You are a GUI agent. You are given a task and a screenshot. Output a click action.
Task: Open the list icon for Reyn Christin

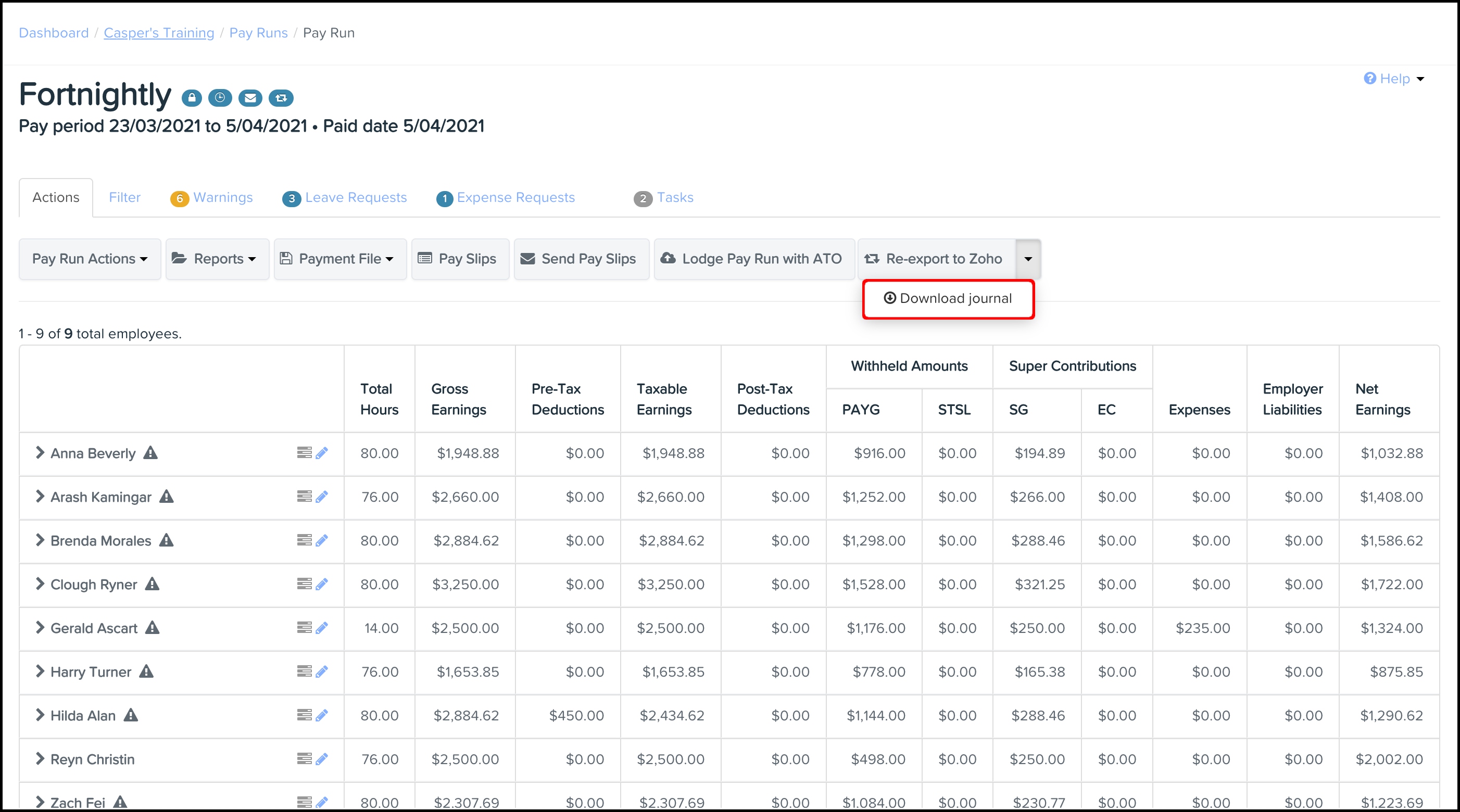[305, 759]
